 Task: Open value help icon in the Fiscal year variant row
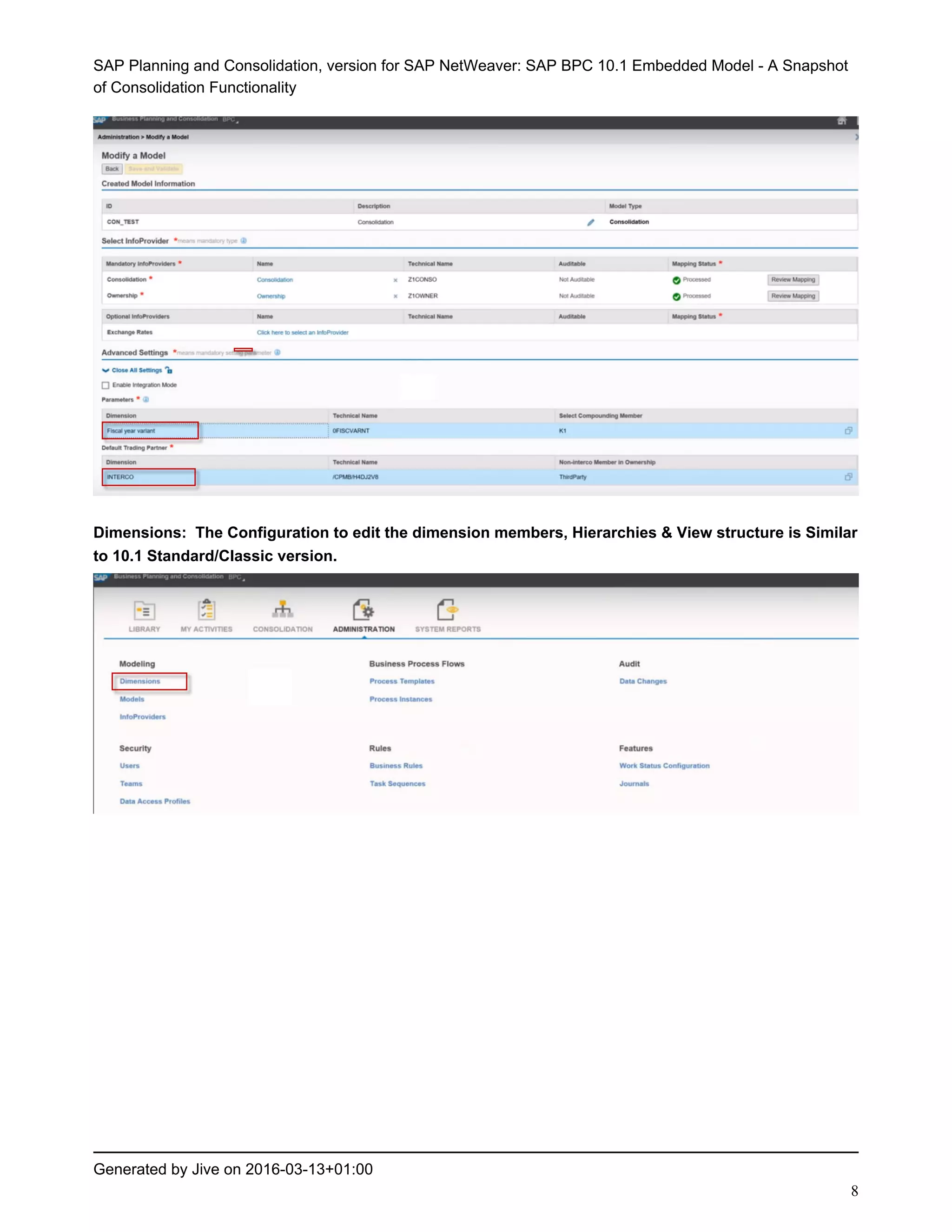[848, 431]
